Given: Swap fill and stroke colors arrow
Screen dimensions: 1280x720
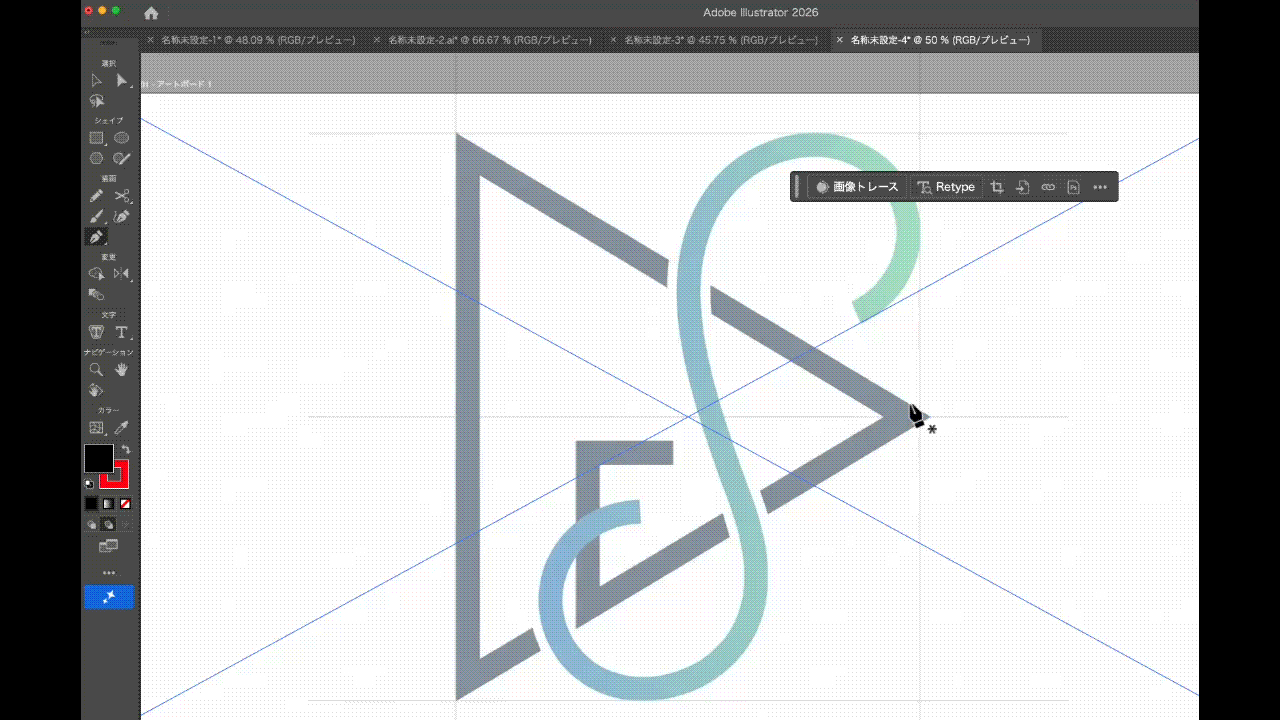Looking at the screenshot, I should tap(126, 449).
